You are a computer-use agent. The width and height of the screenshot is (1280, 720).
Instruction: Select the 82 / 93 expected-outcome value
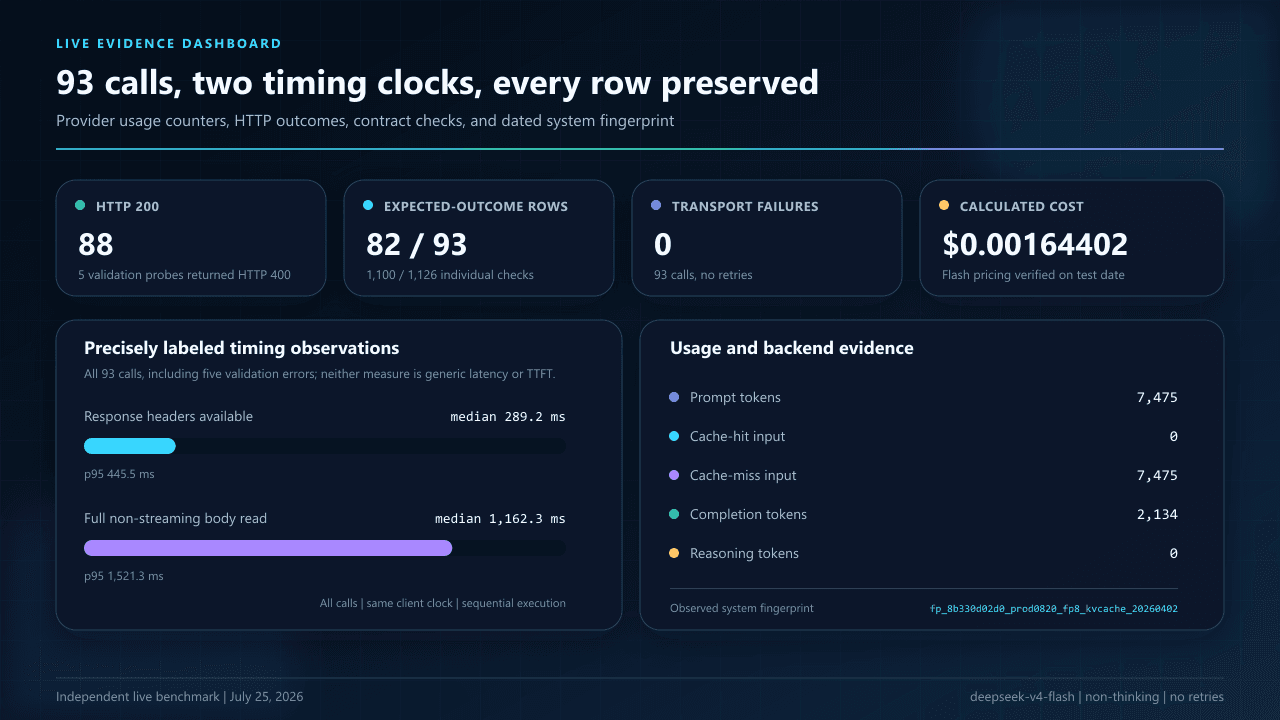(x=415, y=244)
